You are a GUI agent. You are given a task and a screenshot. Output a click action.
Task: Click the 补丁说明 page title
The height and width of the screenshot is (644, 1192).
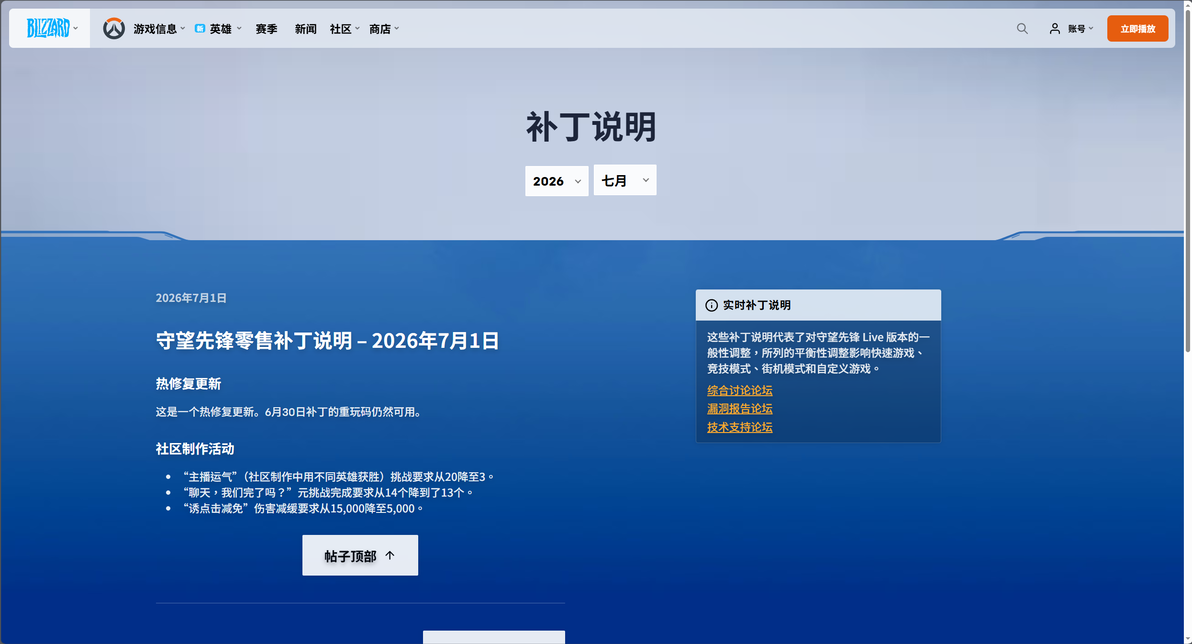tap(591, 126)
